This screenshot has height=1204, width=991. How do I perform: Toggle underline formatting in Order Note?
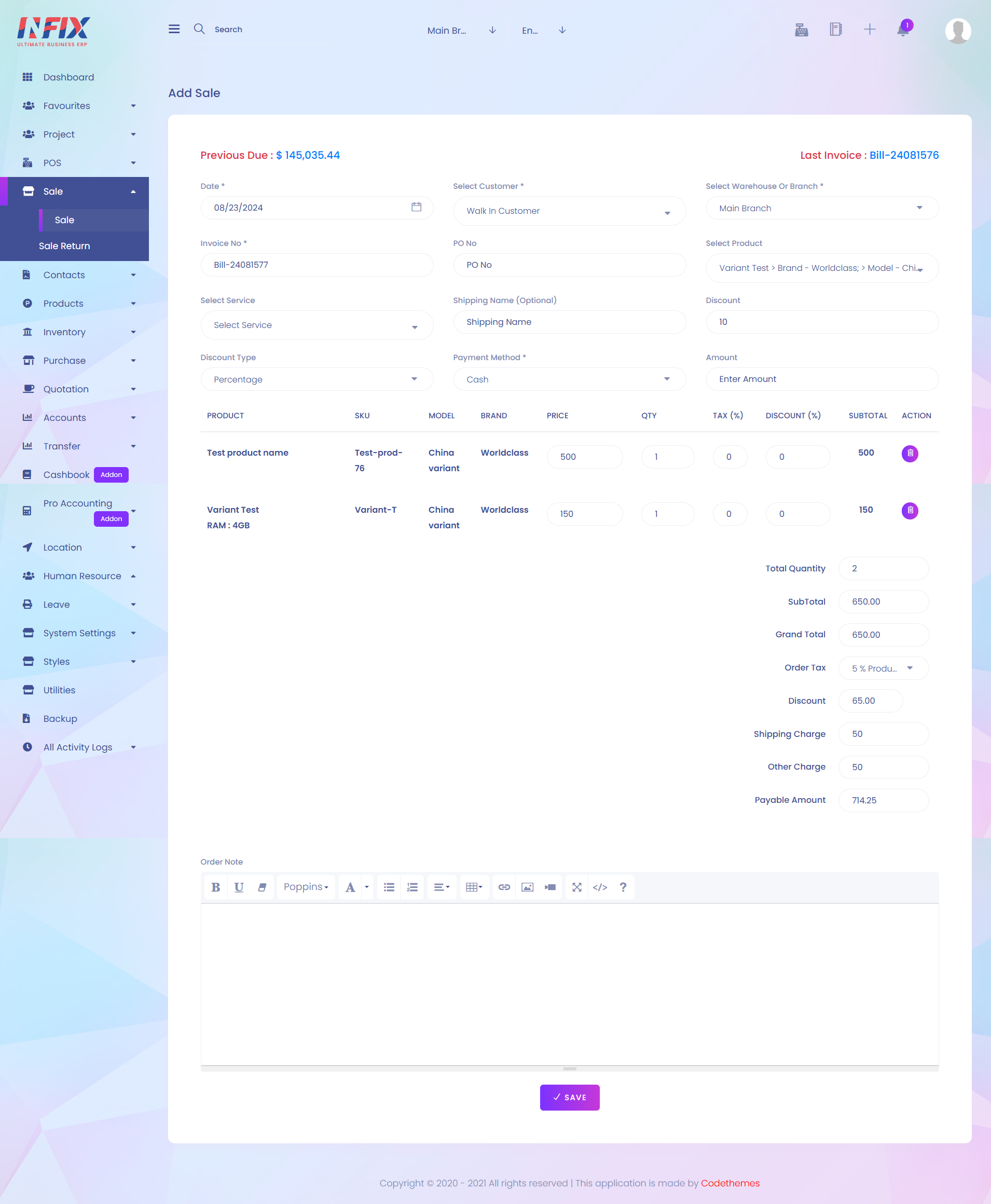coord(239,887)
